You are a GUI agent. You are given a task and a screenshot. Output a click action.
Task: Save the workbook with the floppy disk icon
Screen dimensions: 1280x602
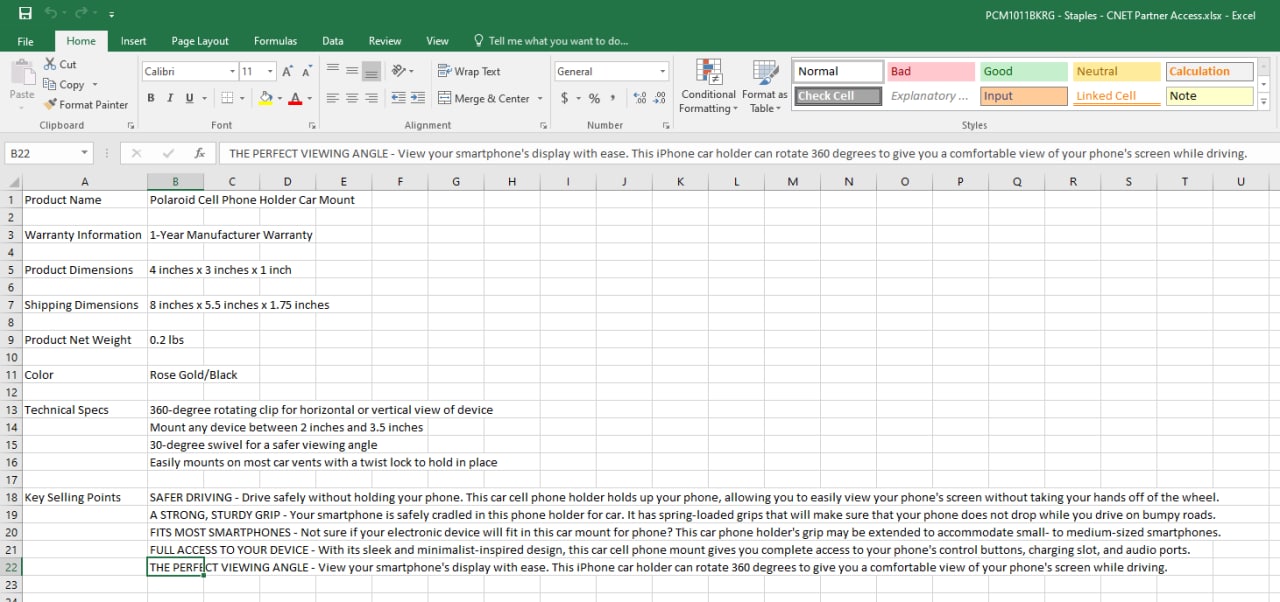pos(25,14)
